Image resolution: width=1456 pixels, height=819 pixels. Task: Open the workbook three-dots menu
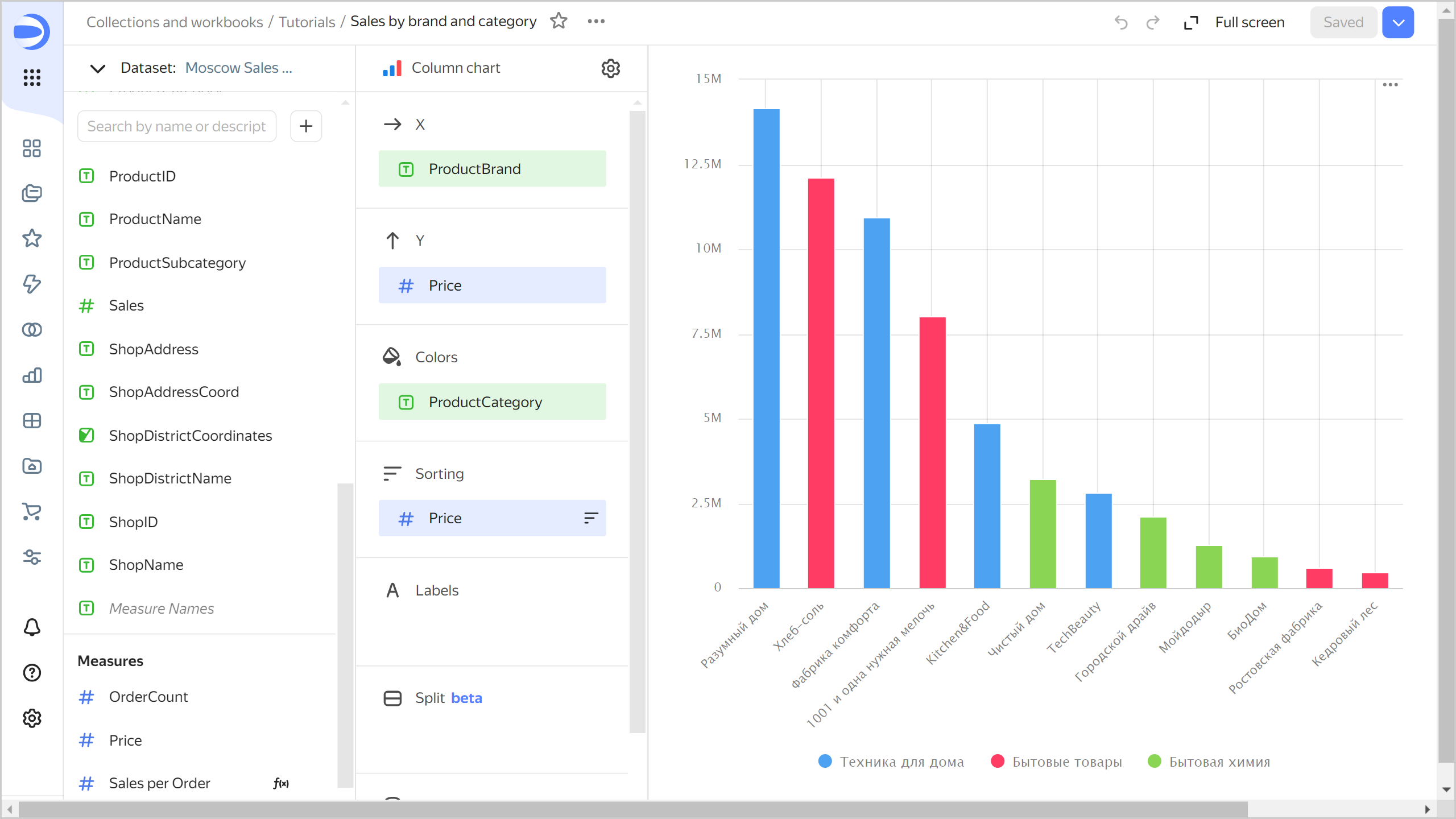coord(596,21)
